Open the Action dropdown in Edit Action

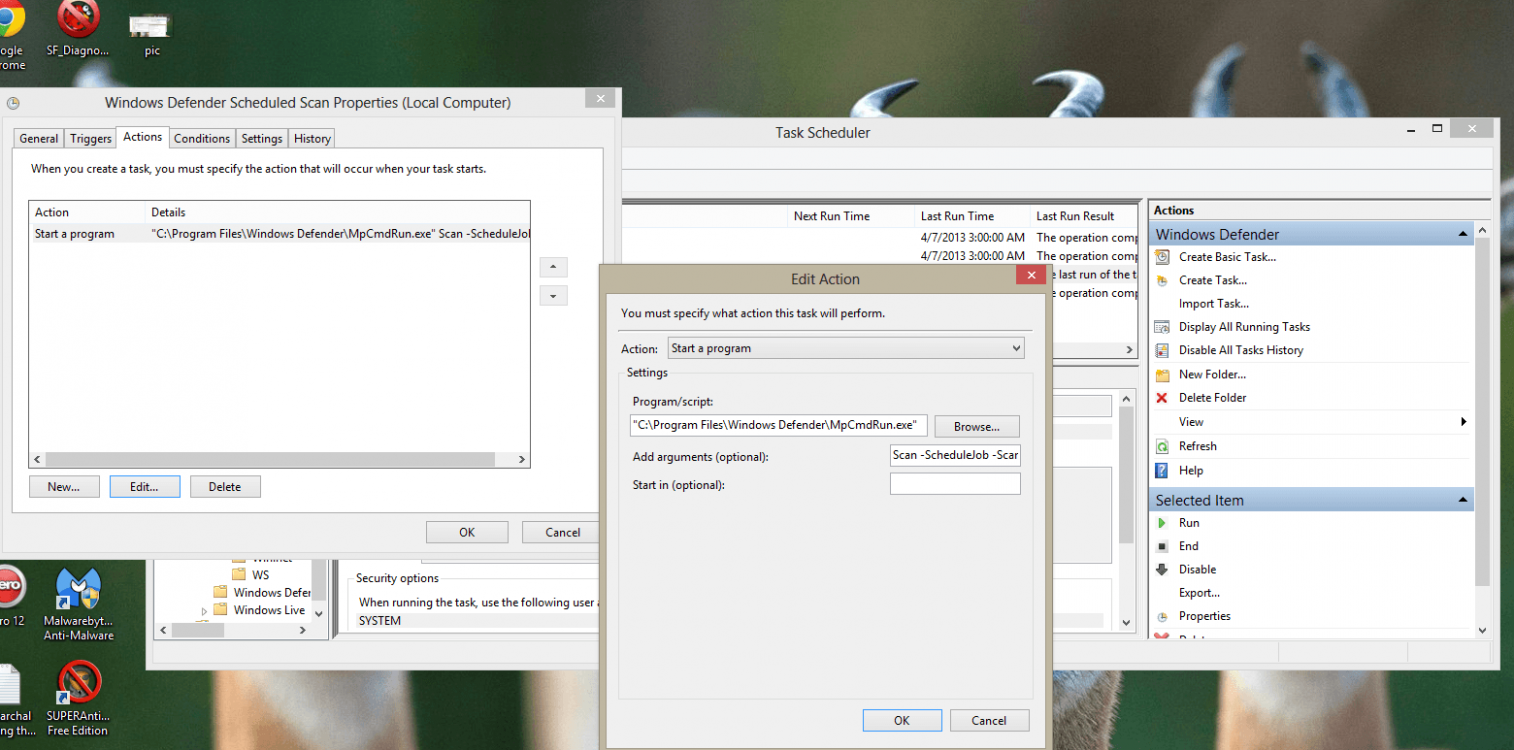(845, 348)
